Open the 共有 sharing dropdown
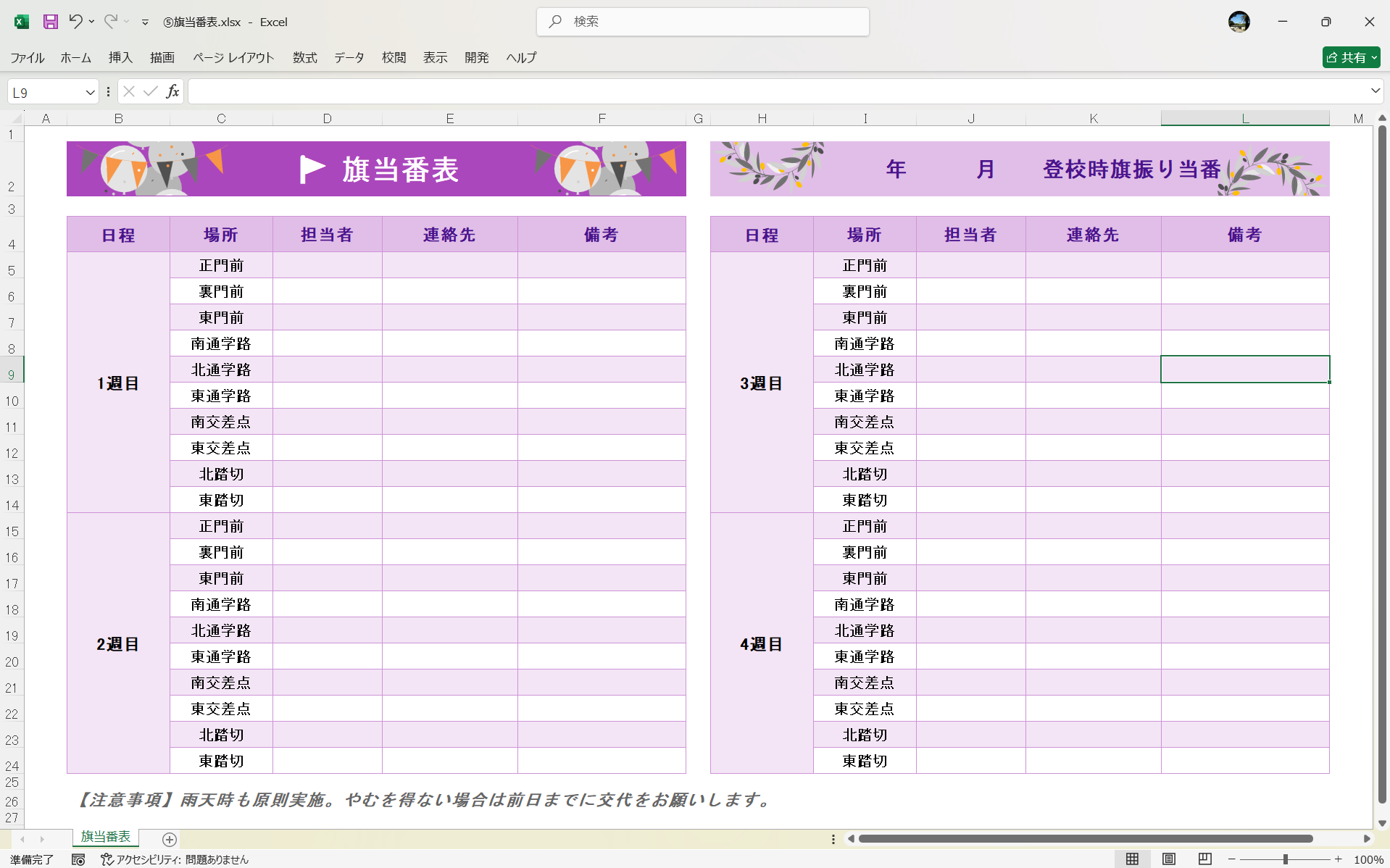Image resolution: width=1390 pixels, height=868 pixels. pos(1374,57)
